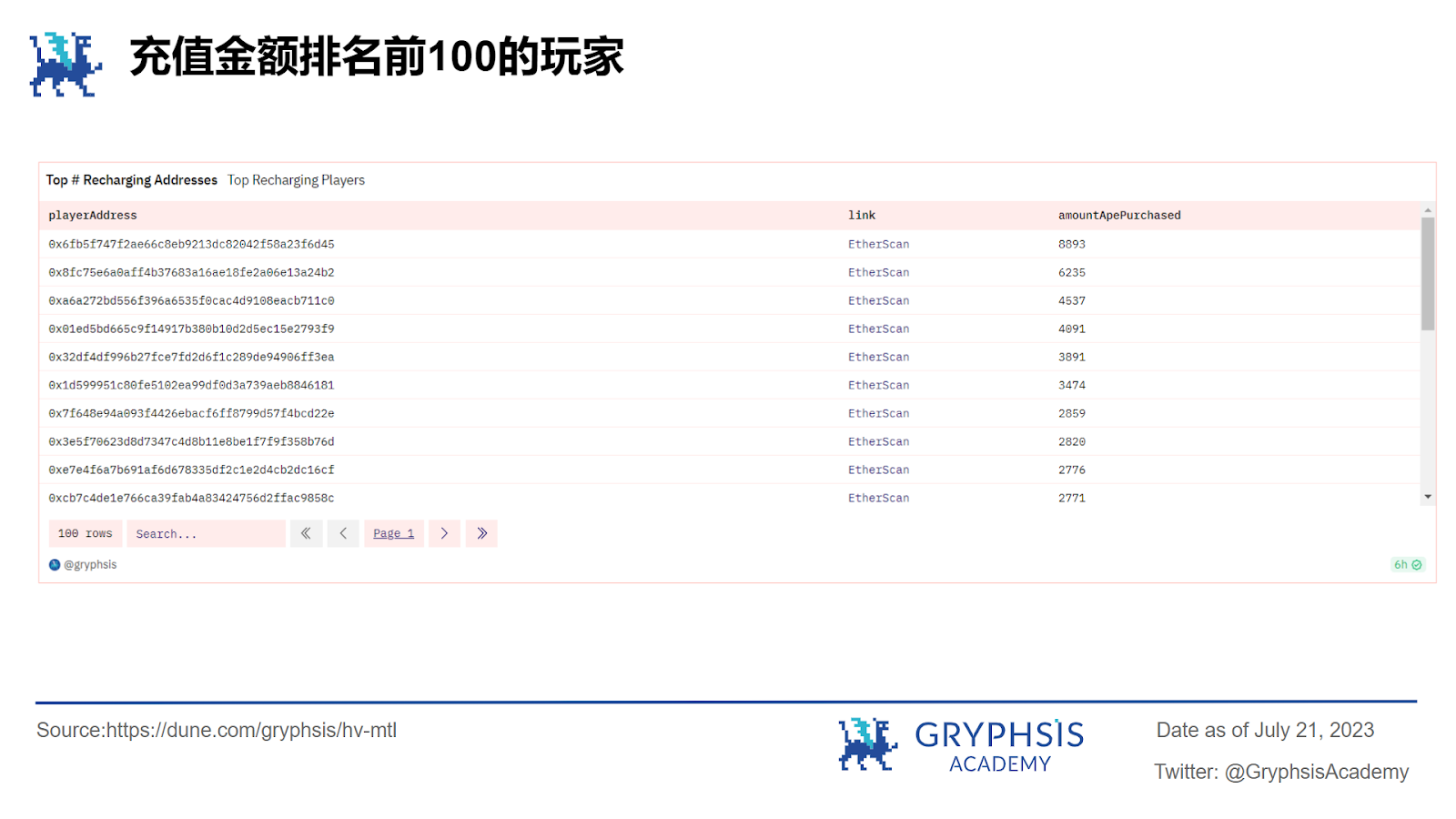Open Page 1 link
The height and width of the screenshot is (819, 1456).
tap(394, 533)
